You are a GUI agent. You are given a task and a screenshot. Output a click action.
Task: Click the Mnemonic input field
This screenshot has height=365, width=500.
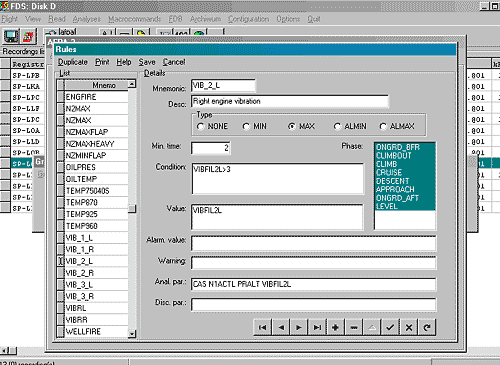tap(223, 86)
